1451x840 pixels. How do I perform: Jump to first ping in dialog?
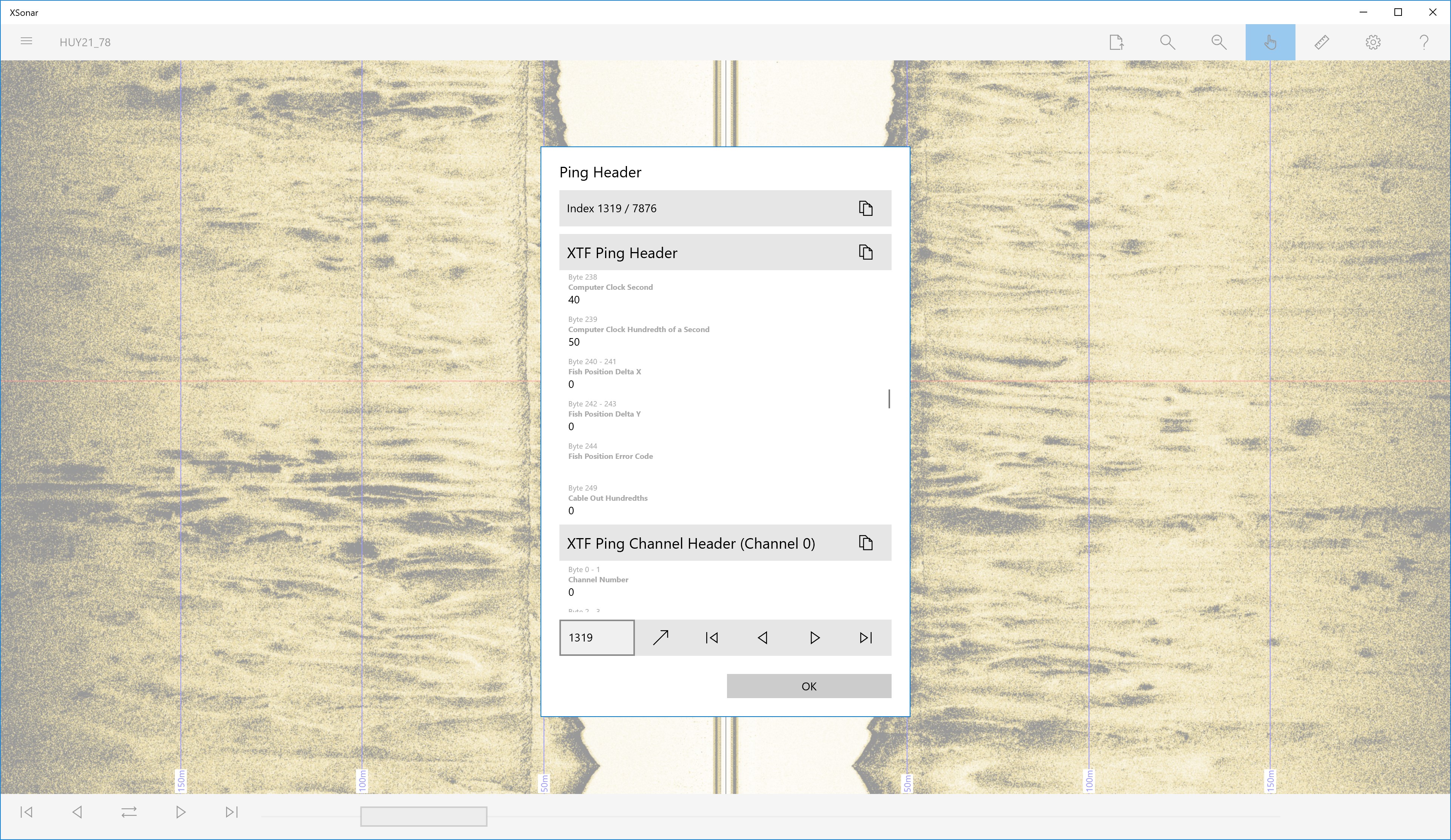click(x=712, y=637)
